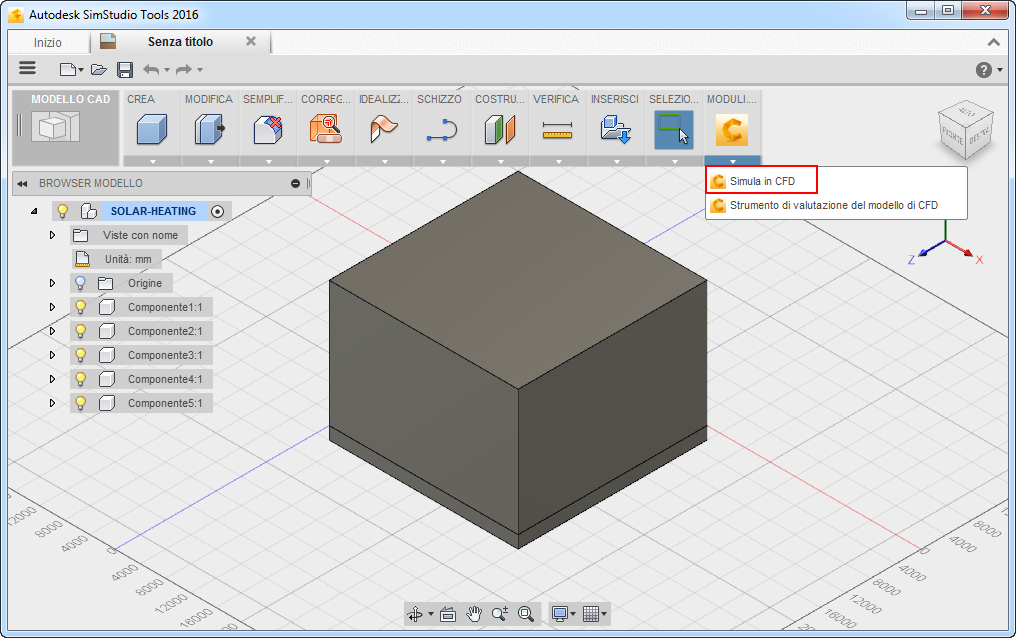
Task: Select the Orbit tool in navigation bar
Action: (x=415, y=614)
